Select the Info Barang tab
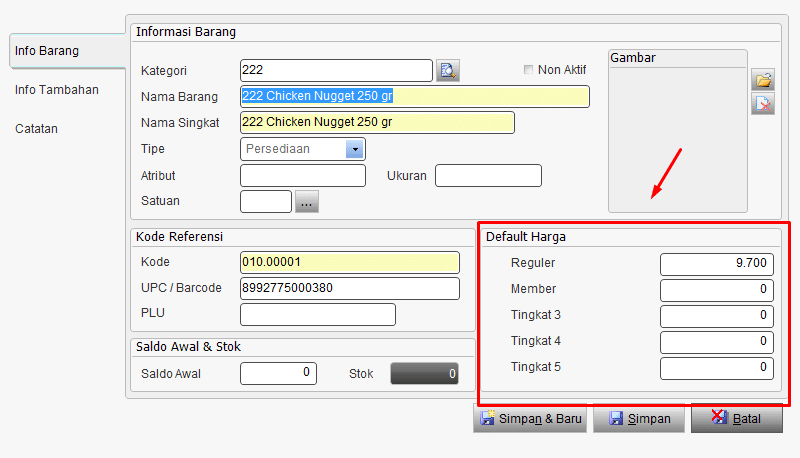The image size is (800, 458). (47, 50)
